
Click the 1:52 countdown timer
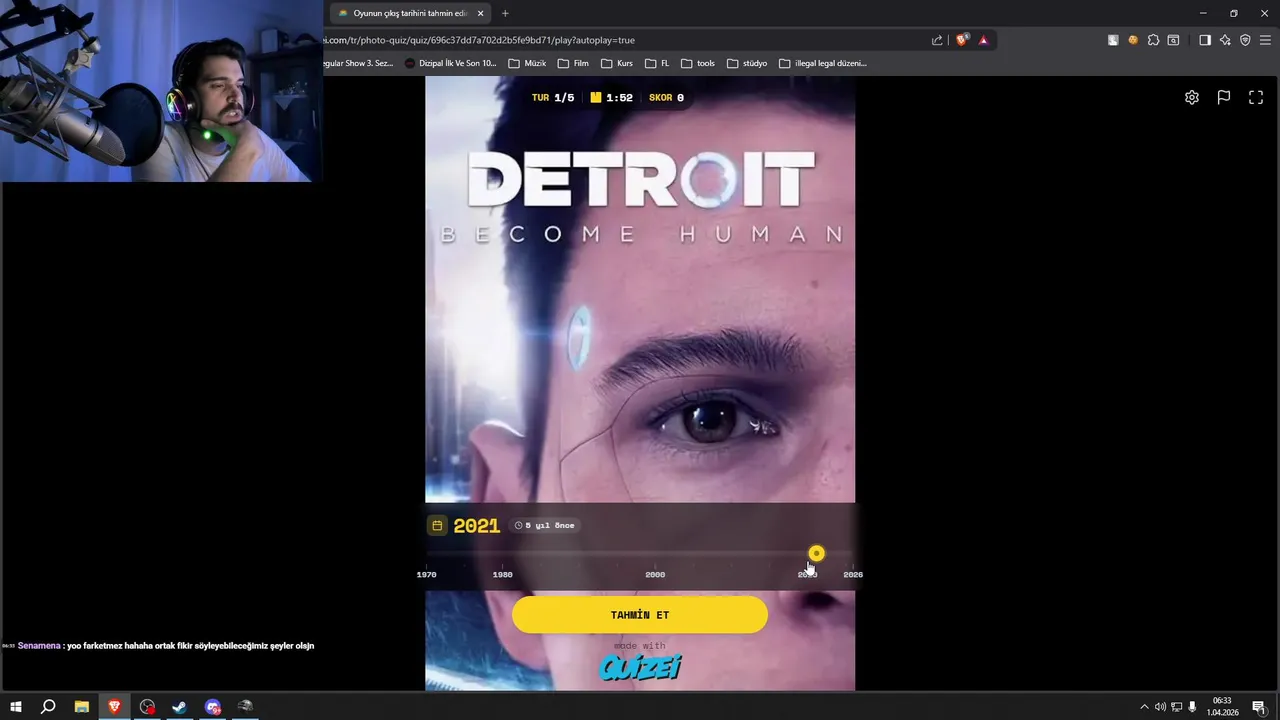pyautogui.click(x=612, y=97)
